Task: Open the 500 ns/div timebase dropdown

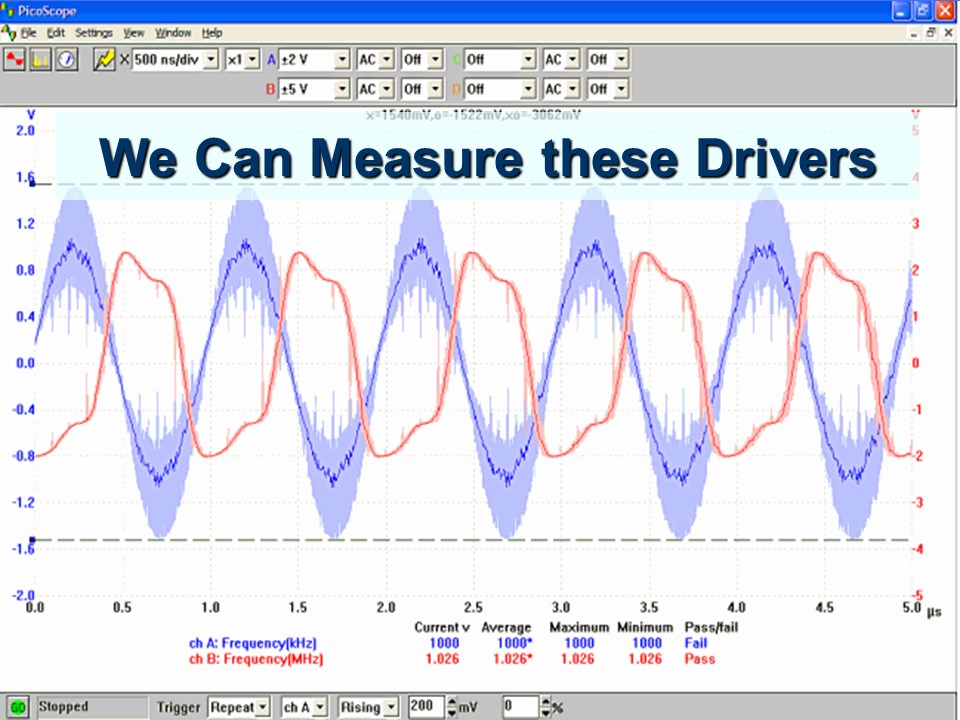Action: [210, 60]
